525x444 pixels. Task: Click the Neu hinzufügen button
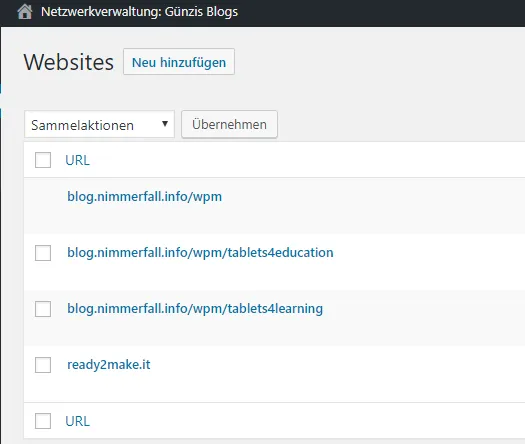(x=179, y=62)
